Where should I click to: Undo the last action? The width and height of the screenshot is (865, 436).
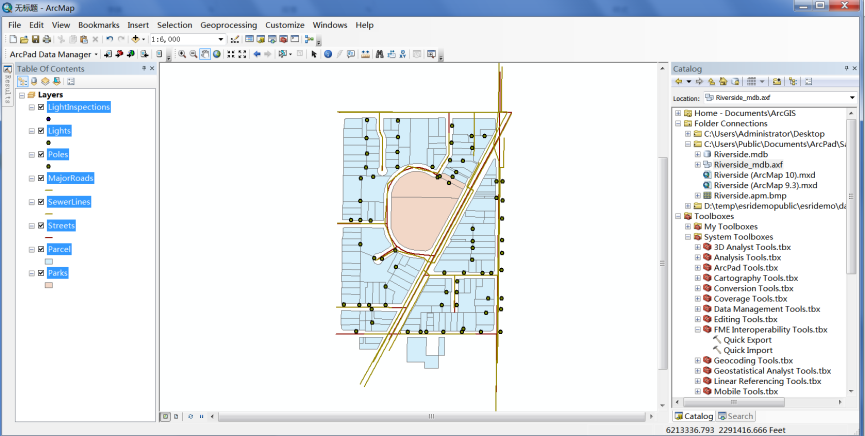point(110,39)
